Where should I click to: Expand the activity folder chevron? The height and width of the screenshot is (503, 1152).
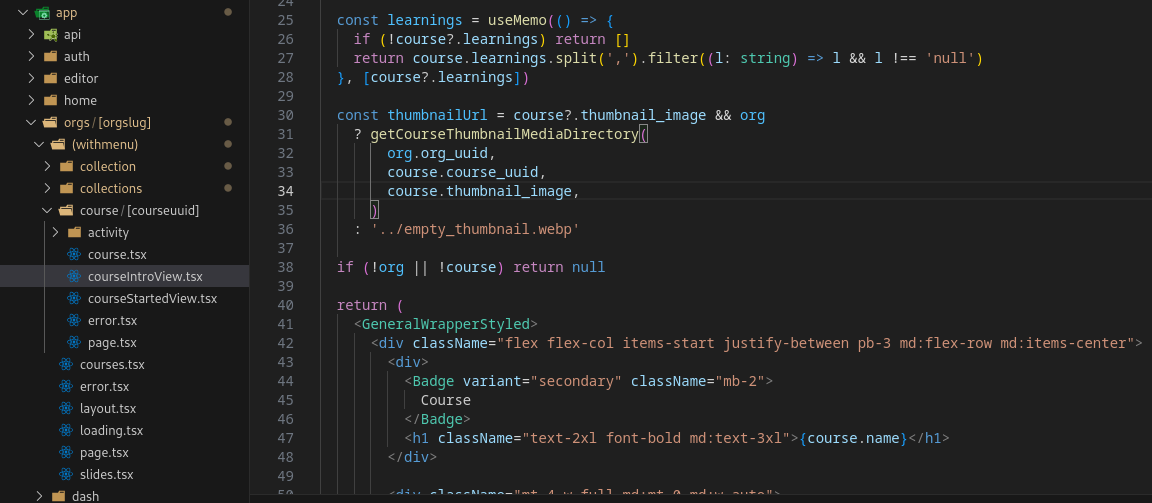(x=55, y=233)
